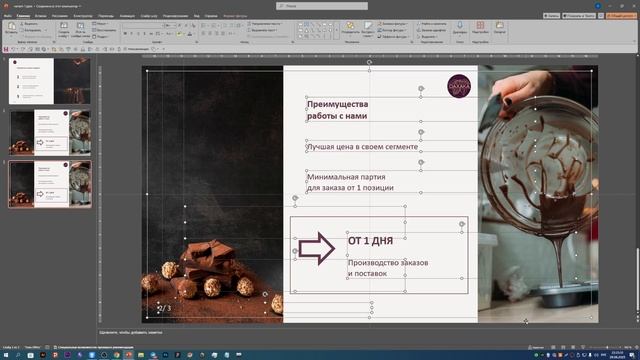Click Заменить шрифты replace command
Viewport: 640px width, 360px height.
(431, 30)
